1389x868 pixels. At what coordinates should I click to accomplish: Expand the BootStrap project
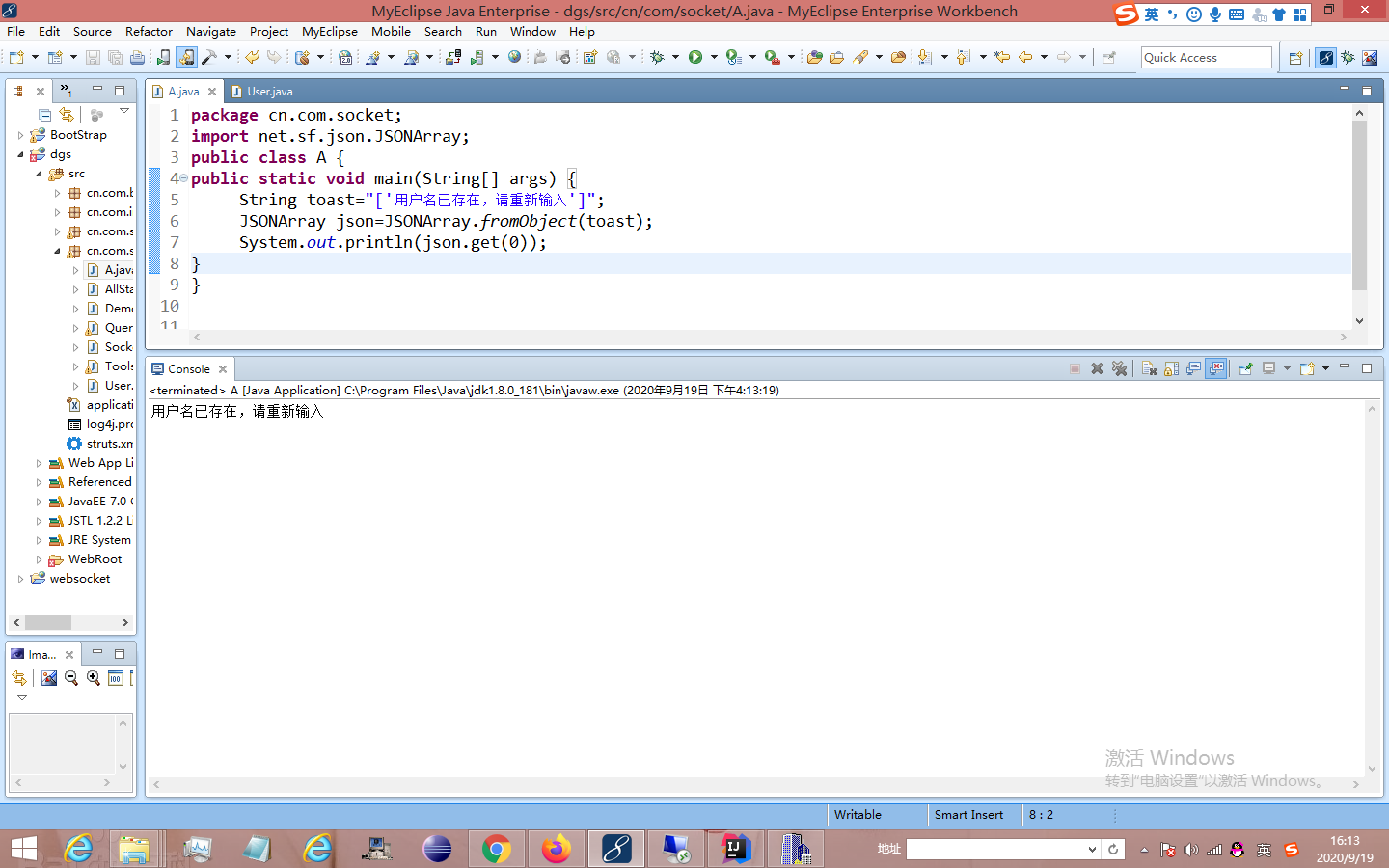click(x=21, y=135)
